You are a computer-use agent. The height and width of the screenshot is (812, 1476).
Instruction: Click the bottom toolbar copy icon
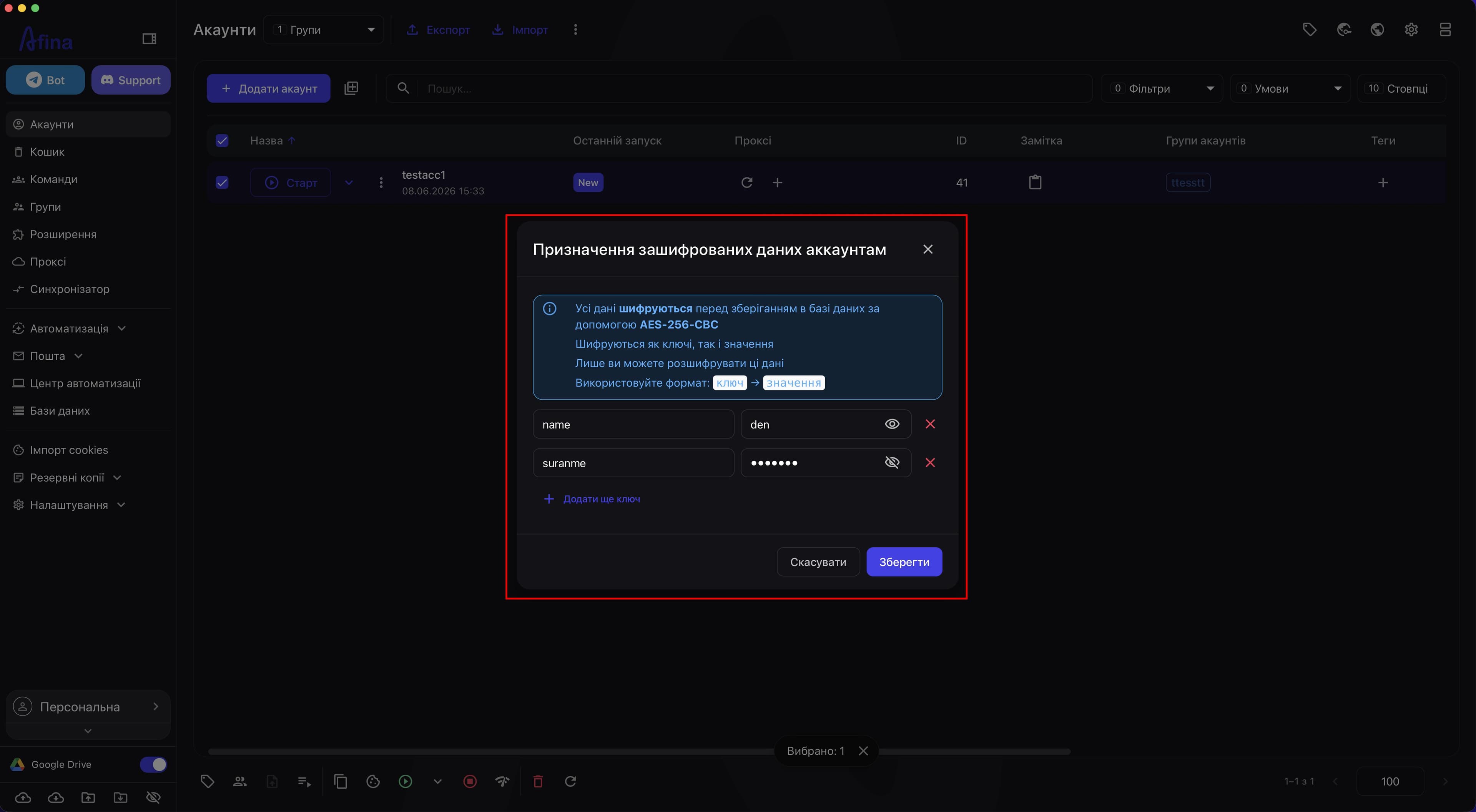(x=340, y=781)
